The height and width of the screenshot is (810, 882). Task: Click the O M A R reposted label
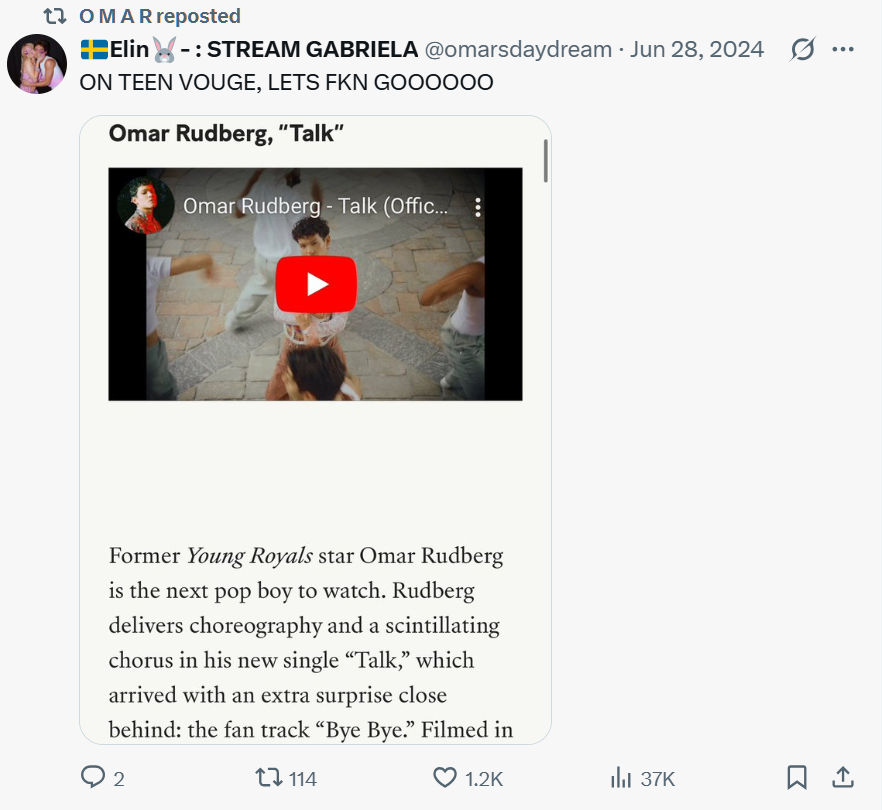coord(160,16)
